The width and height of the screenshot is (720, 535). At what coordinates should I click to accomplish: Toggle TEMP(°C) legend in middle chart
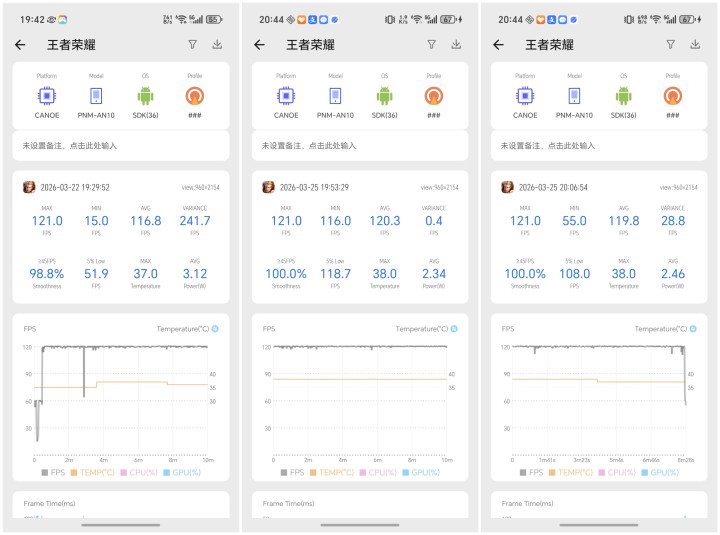click(332, 473)
